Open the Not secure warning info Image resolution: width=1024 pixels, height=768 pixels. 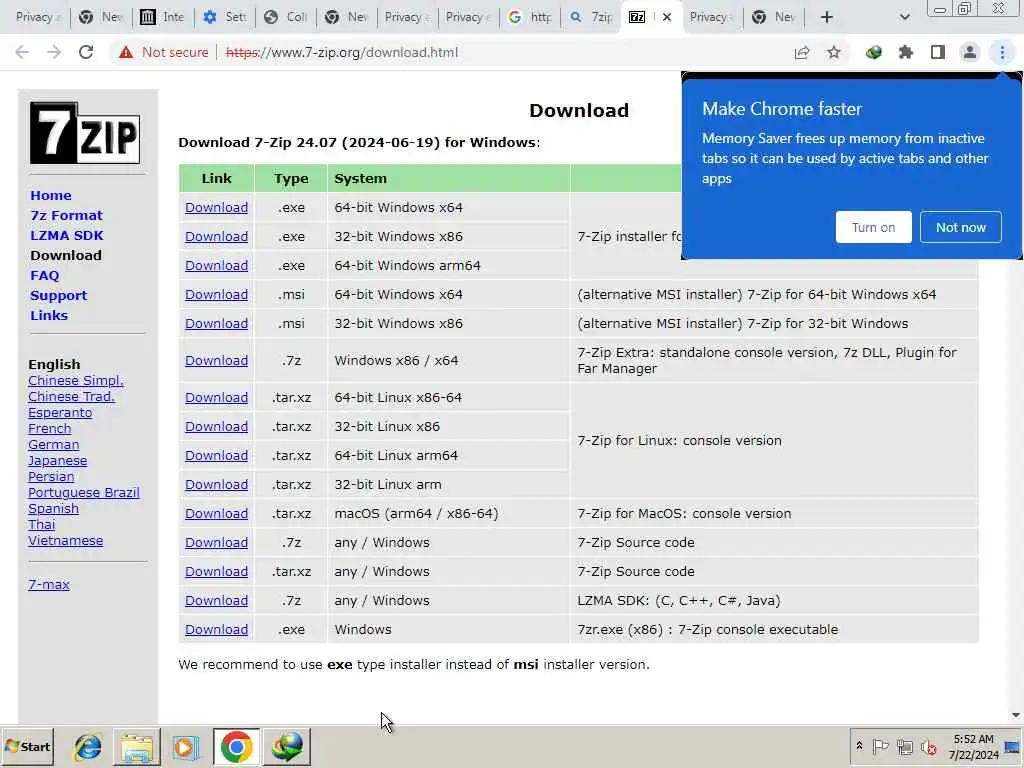coord(163,52)
